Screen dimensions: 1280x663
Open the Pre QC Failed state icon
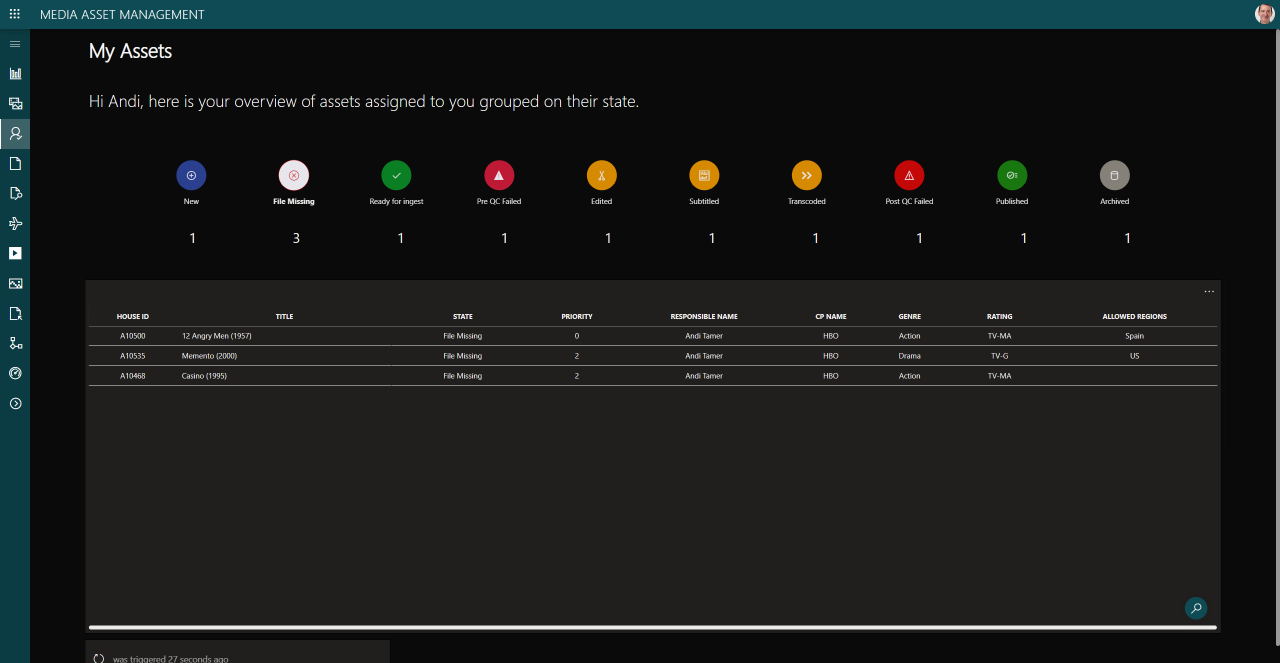pos(499,175)
